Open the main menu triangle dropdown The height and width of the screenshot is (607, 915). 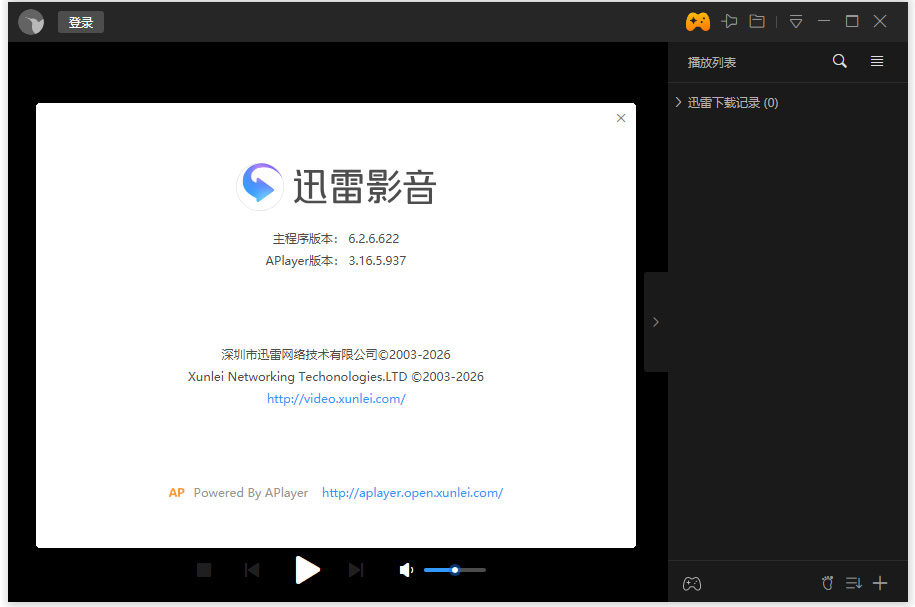[x=795, y=20]
